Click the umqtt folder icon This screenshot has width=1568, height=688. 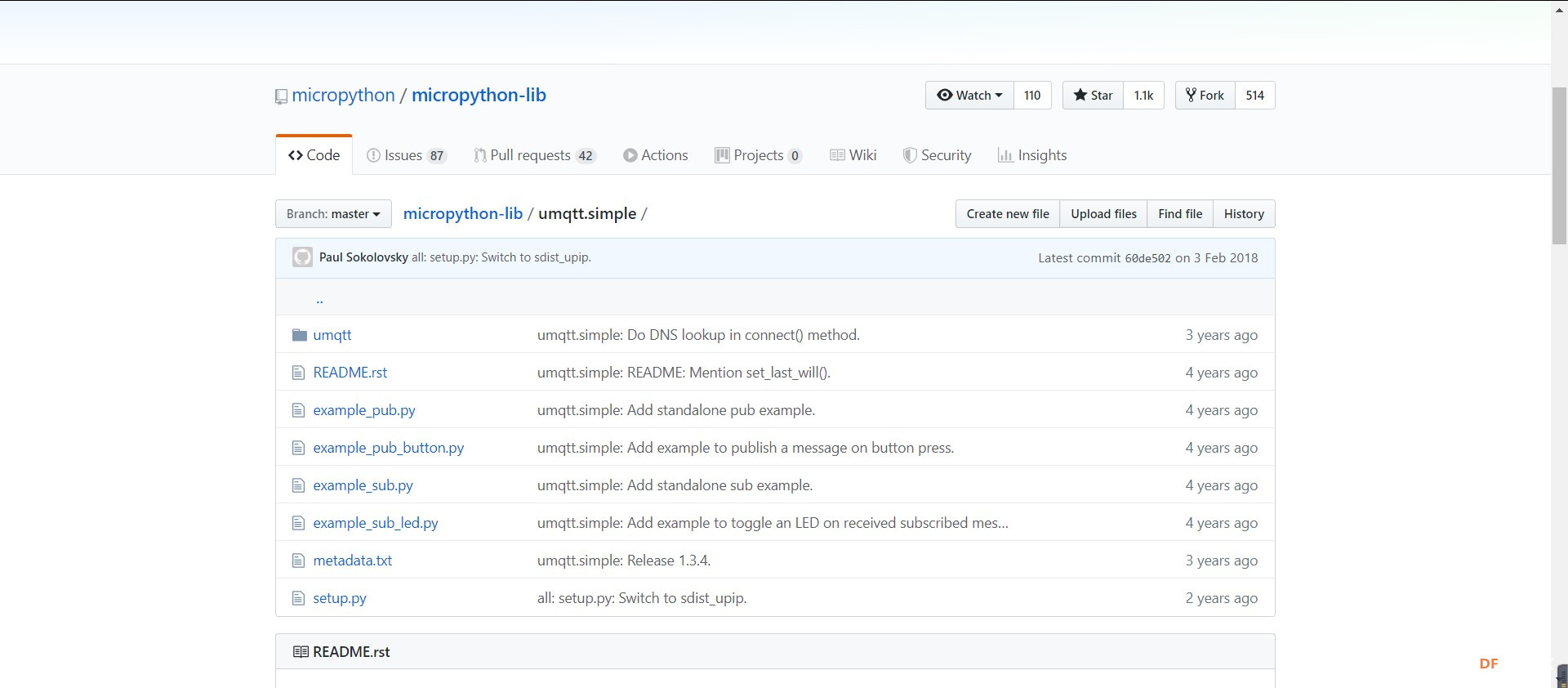pos(299,335)
